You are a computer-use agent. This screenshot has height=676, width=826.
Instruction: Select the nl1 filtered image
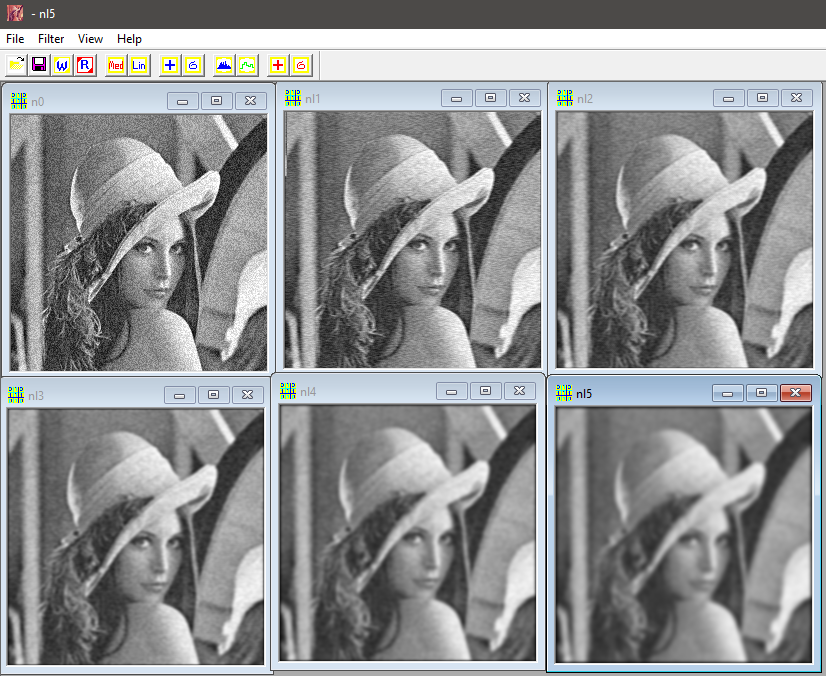tap(412, 239)
